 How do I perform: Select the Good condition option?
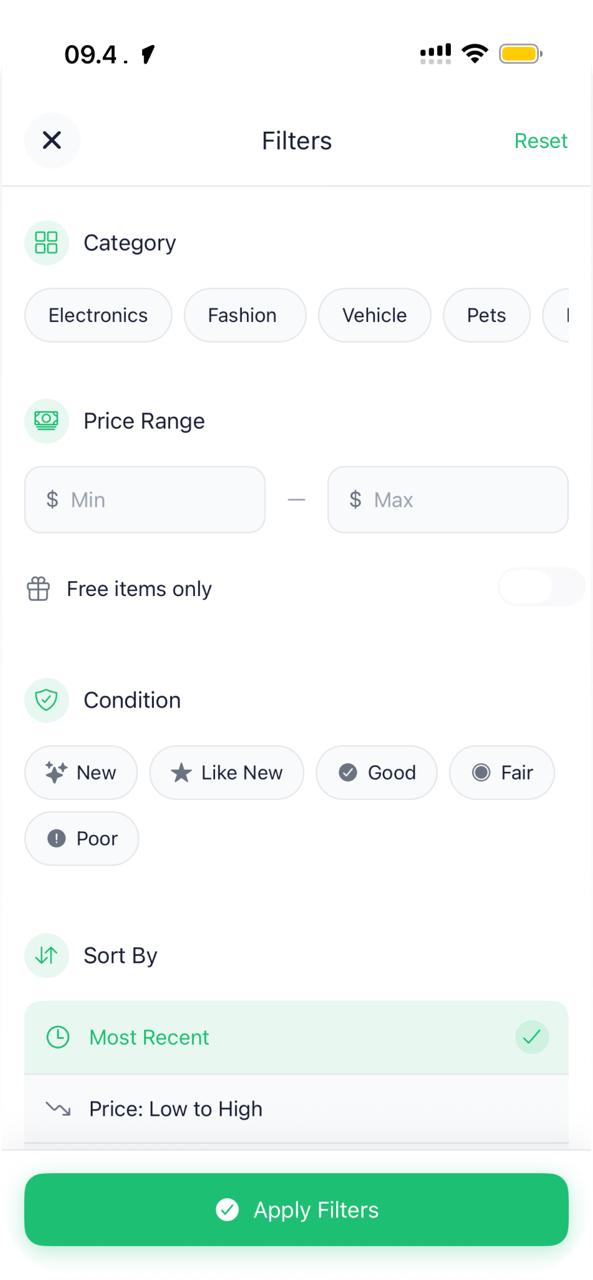click(377, 772)
